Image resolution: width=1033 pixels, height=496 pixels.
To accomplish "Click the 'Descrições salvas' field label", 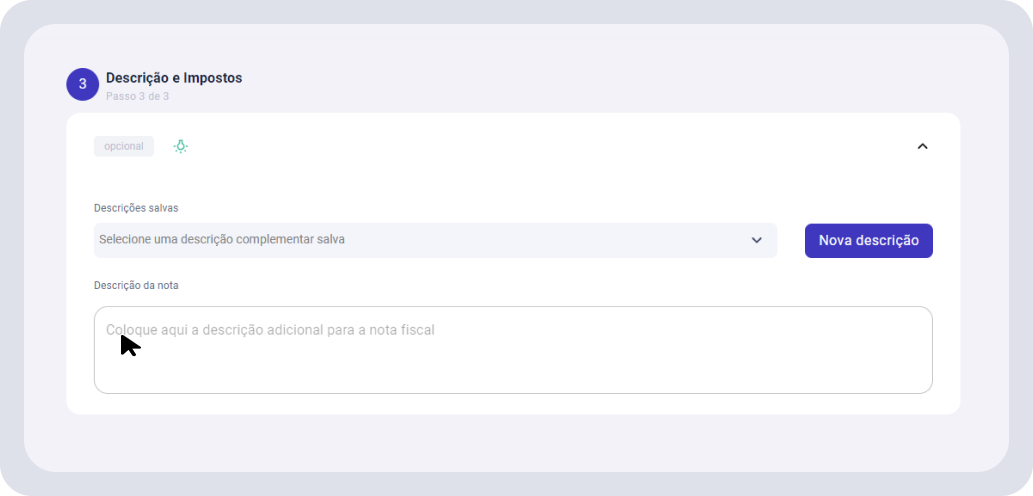I will 136,208.
